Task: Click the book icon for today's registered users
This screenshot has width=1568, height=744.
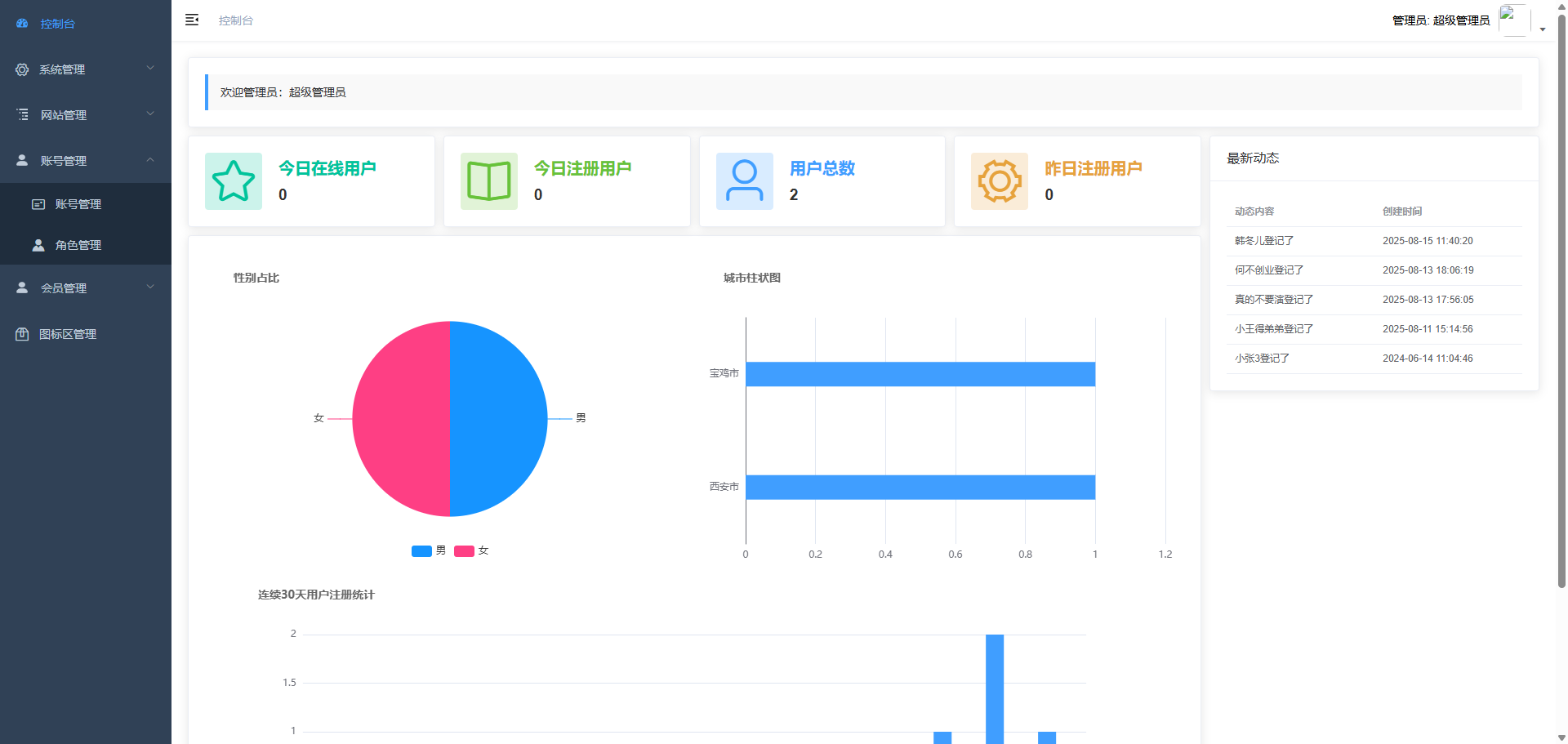Action: point(488,181)
